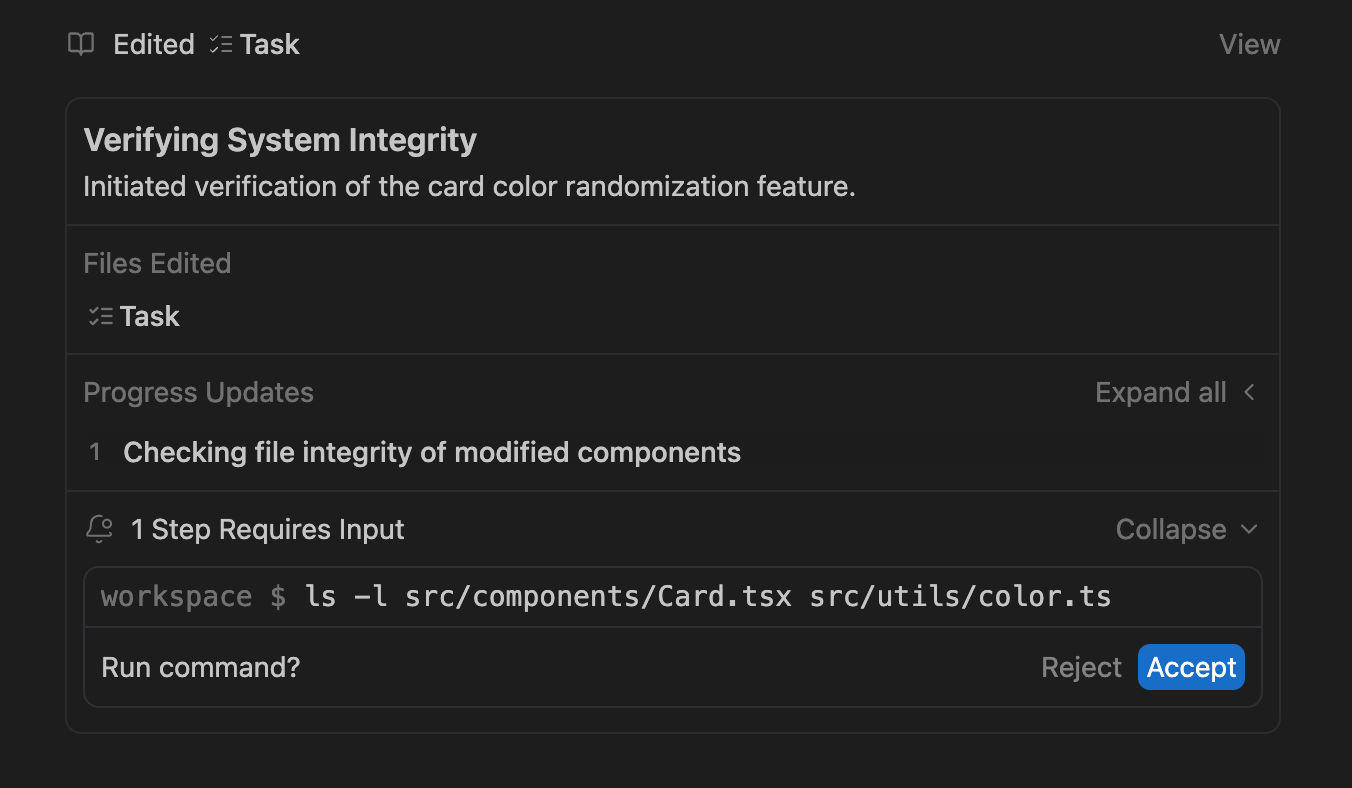This screenshot has height=788, width=1352.
Task: Click step number 1 in progress updates
Action: 95,452
